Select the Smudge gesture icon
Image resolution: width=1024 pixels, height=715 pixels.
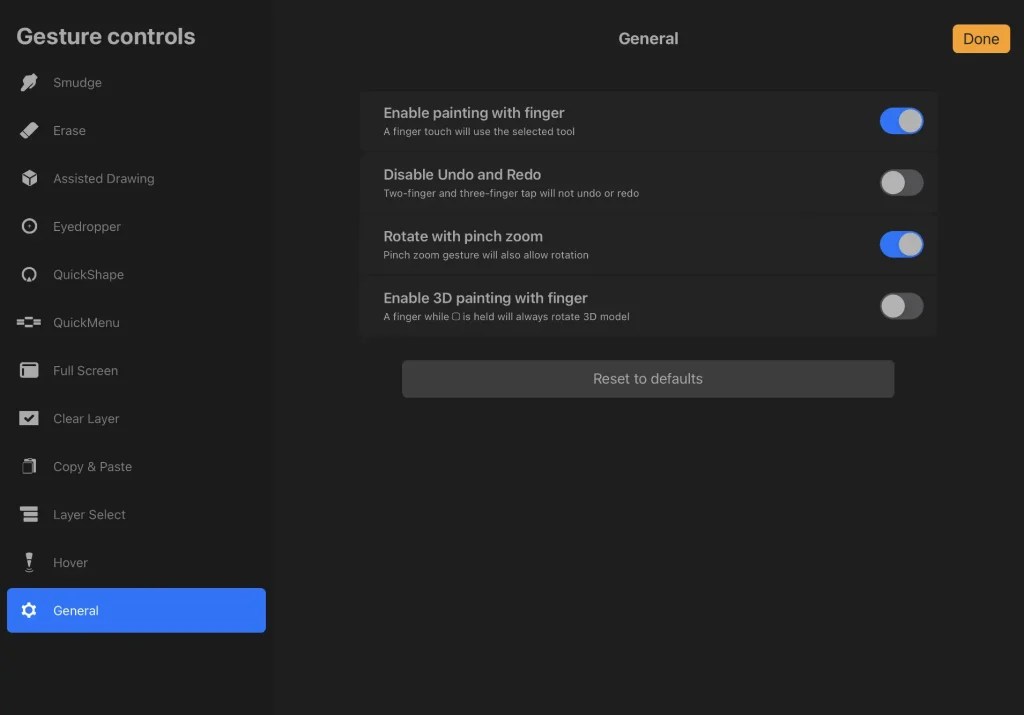coord(30,82)
